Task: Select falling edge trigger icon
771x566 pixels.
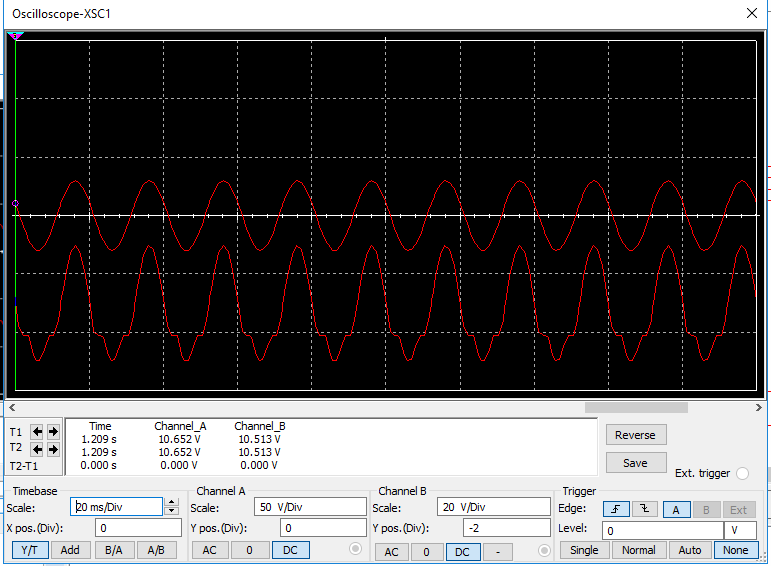Action: pyautogui.click(x=645, y=510)
